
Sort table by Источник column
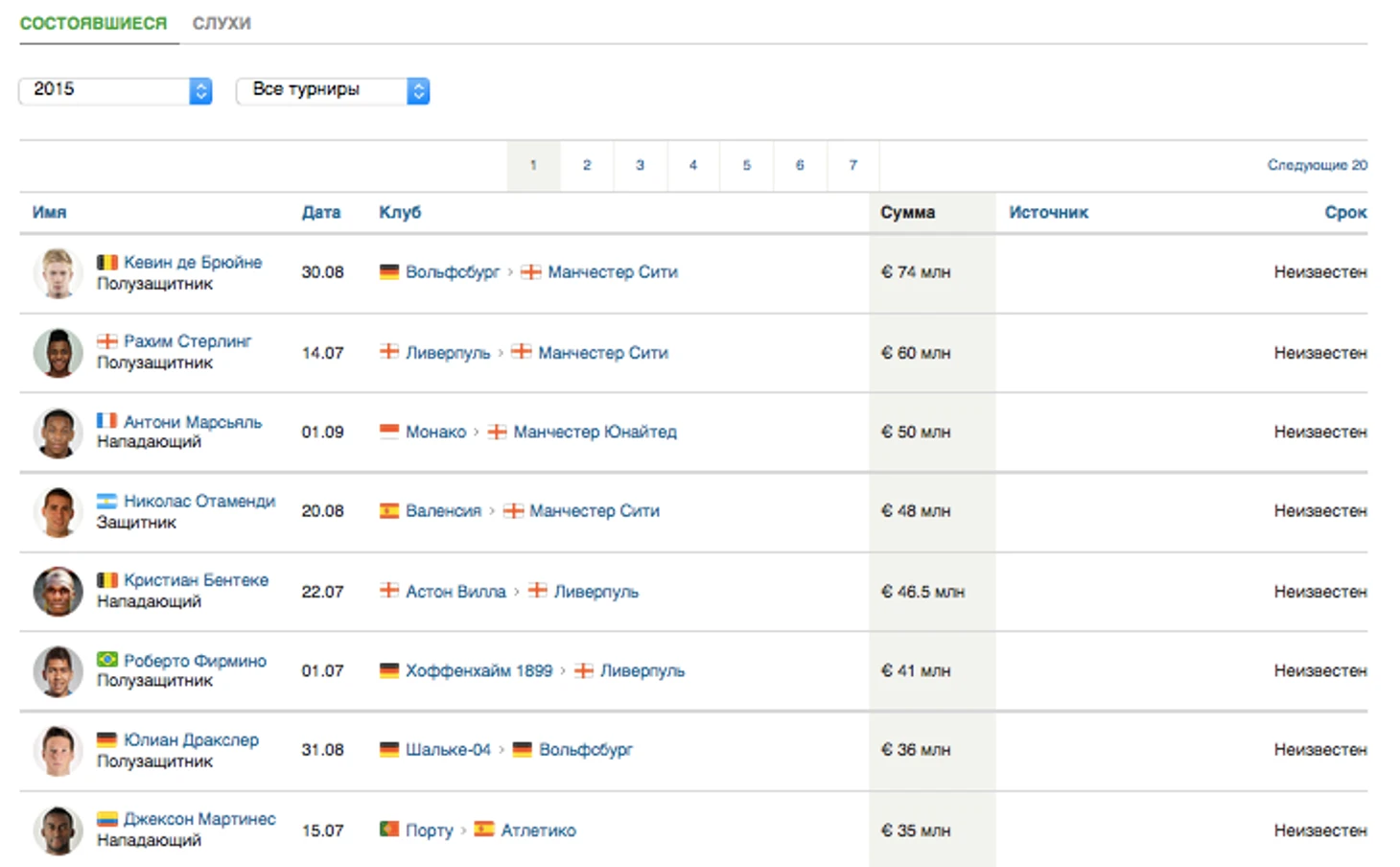(x=1048, y=213)
